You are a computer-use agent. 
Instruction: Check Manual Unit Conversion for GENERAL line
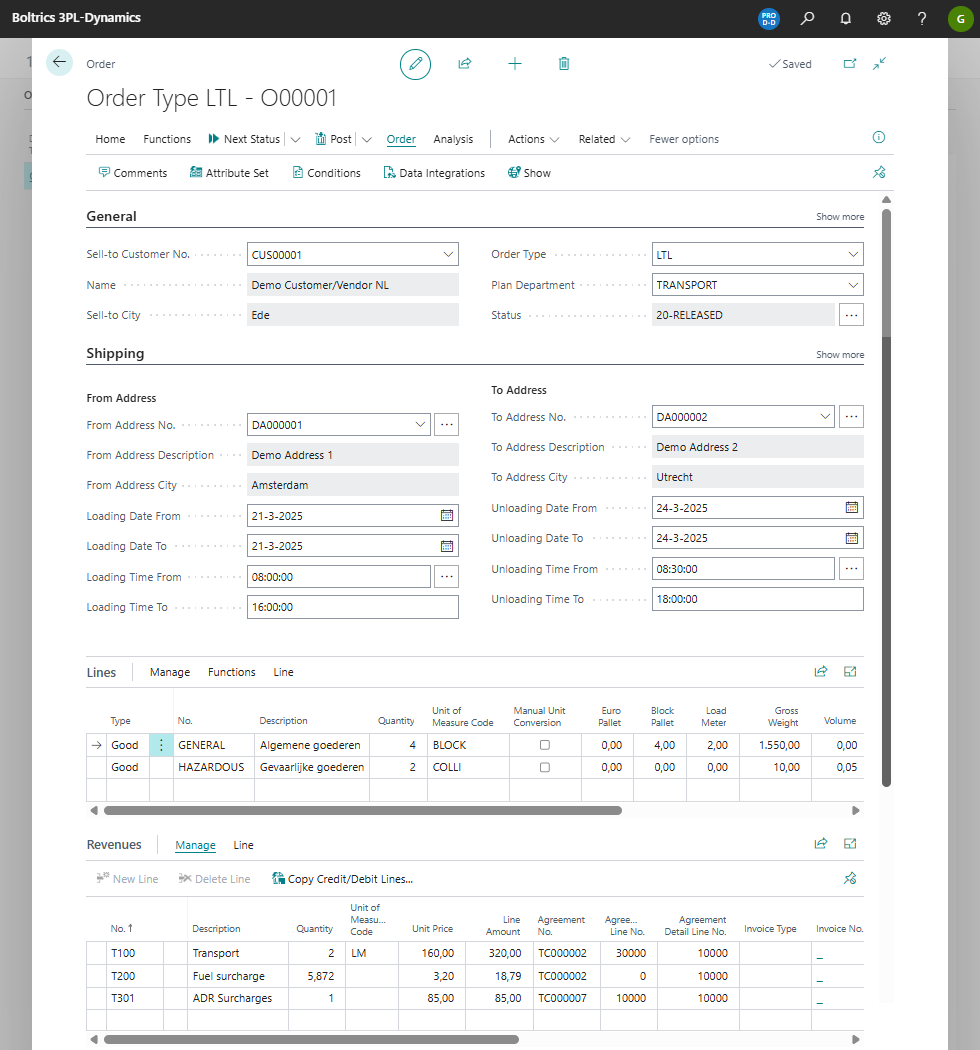(x=544, y=745)
